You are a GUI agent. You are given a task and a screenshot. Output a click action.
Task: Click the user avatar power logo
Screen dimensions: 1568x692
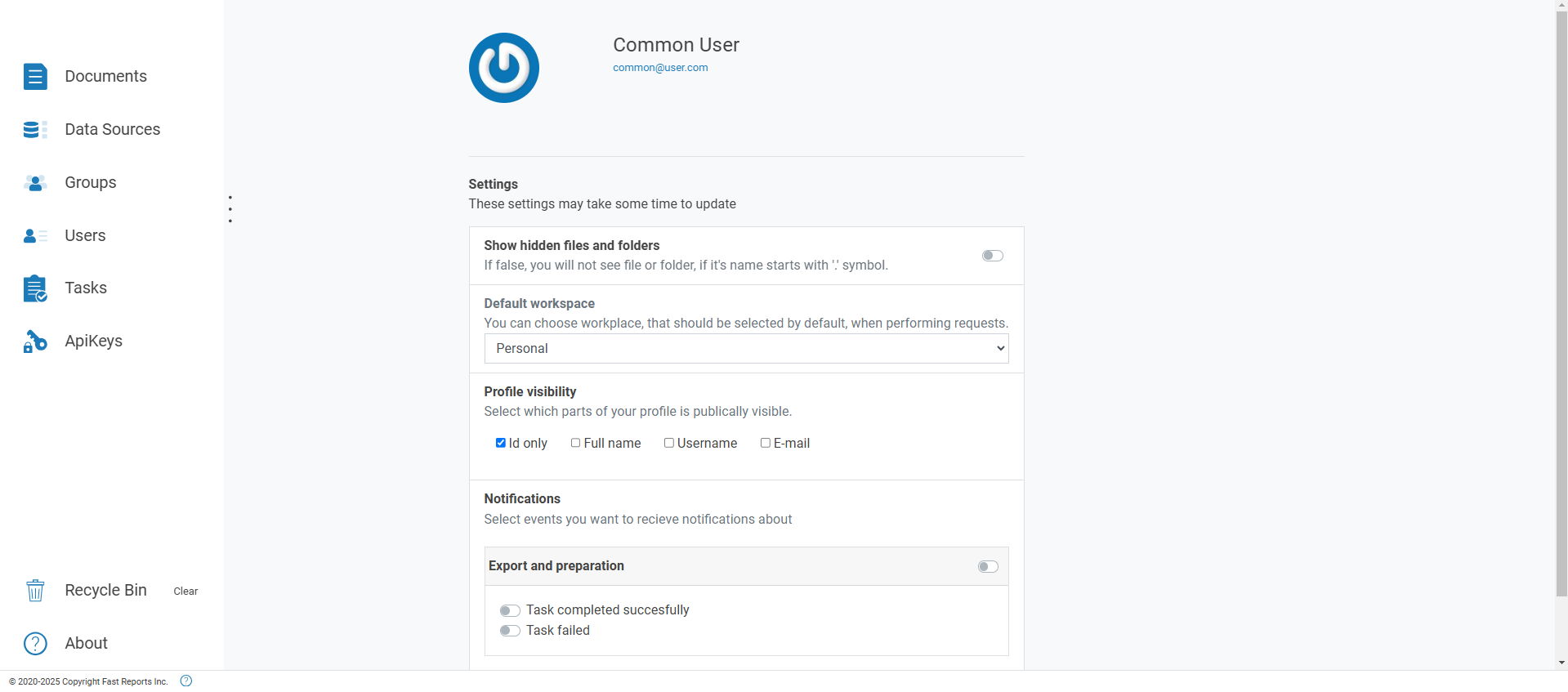coord(504,68)
